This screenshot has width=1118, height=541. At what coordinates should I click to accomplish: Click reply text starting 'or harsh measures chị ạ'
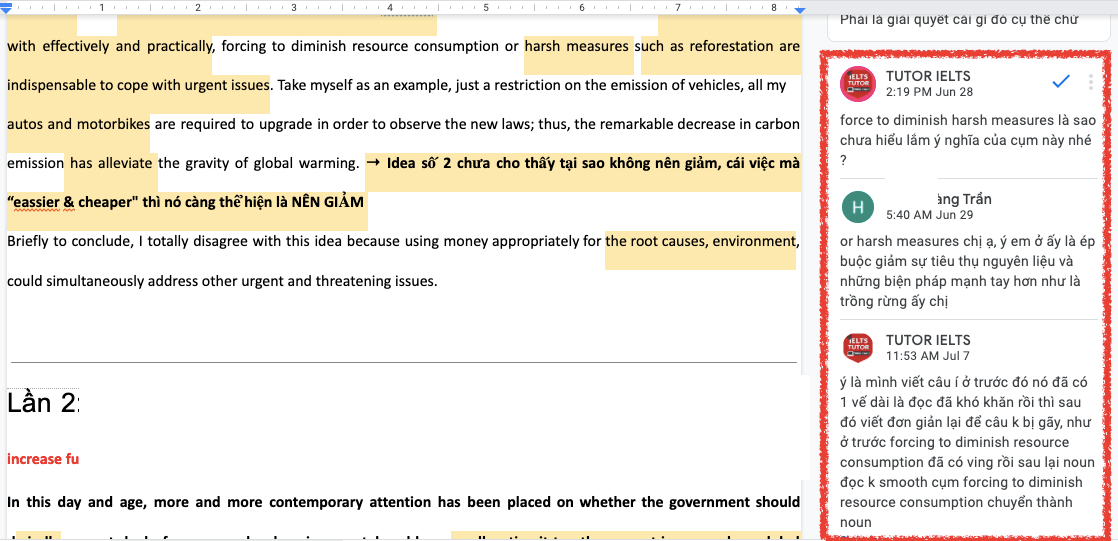[x=968, y=272]
